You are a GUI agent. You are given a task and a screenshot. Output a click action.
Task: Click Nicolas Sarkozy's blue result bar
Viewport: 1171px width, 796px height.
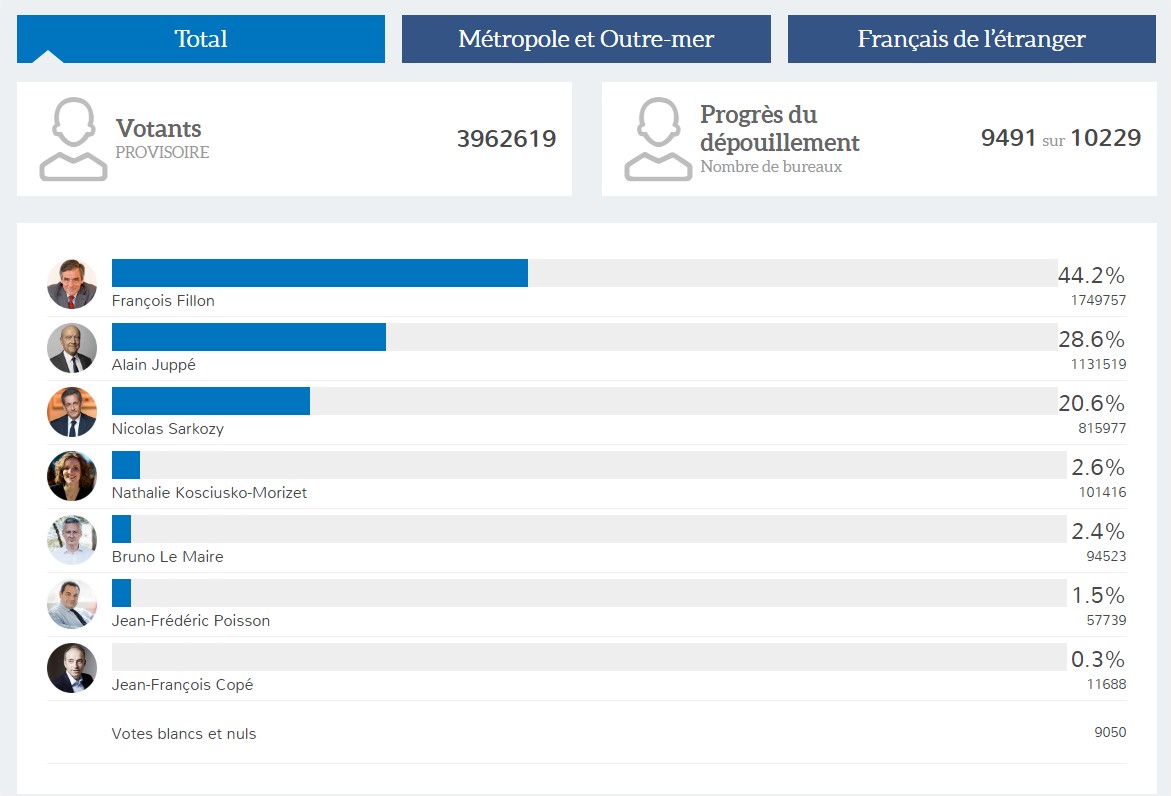point(211,401)
